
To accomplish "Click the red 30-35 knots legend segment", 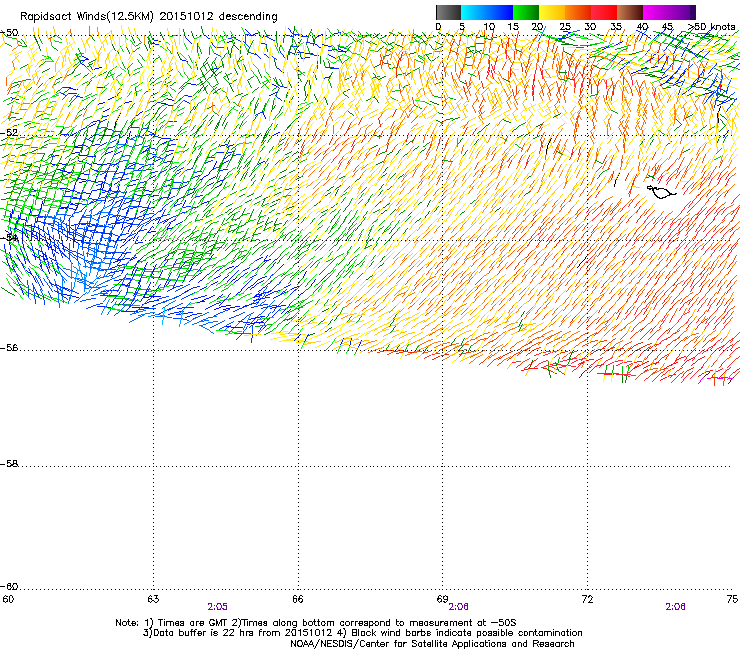I will (604, 12).
